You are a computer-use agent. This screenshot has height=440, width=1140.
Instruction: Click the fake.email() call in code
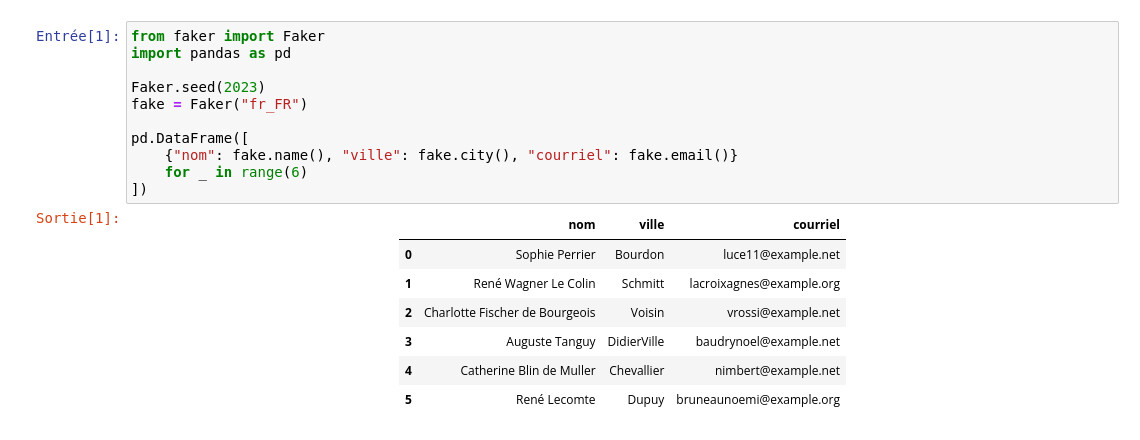coord(679,155)
